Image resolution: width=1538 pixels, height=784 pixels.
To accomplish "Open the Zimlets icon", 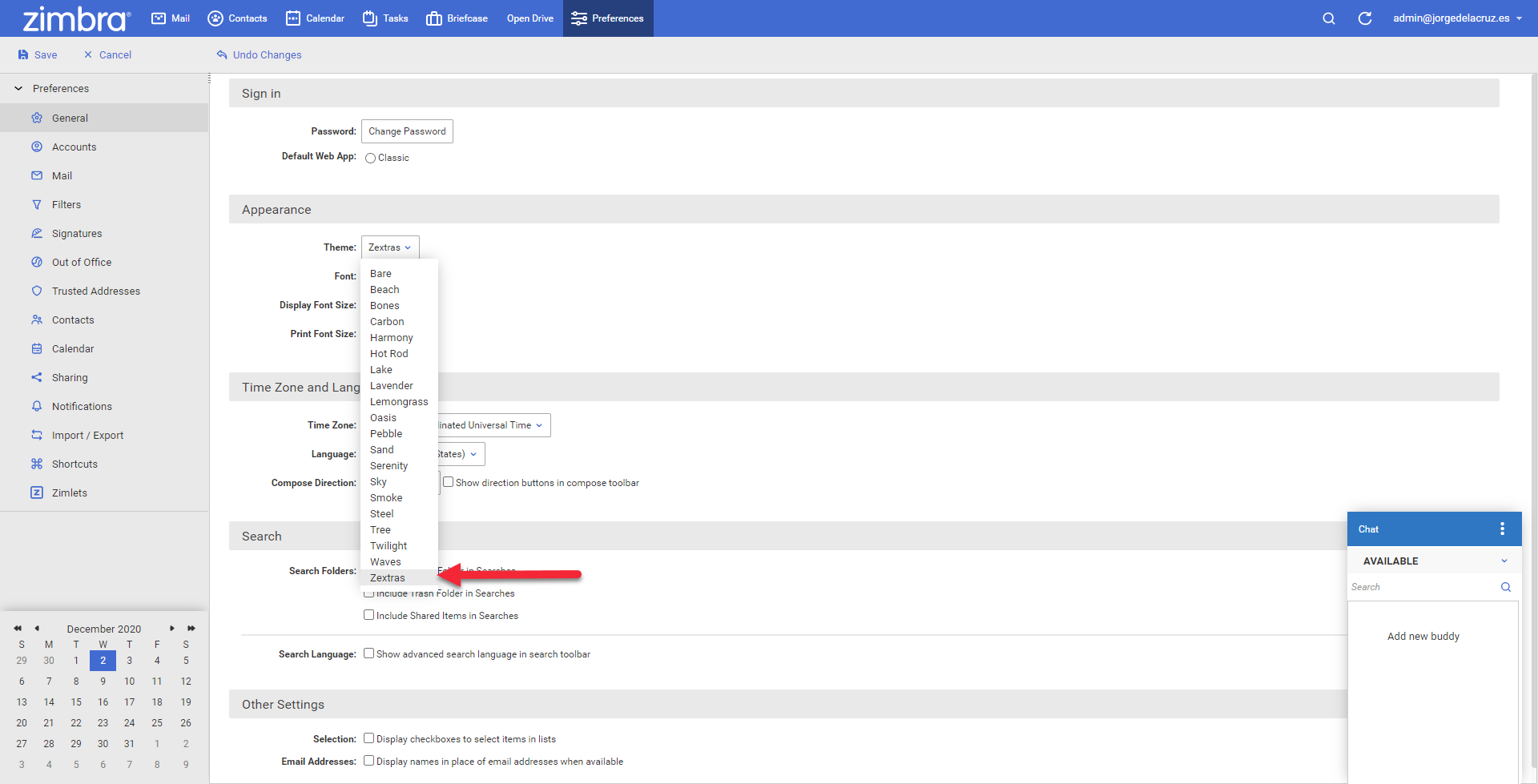I will (x=37, y=493).
